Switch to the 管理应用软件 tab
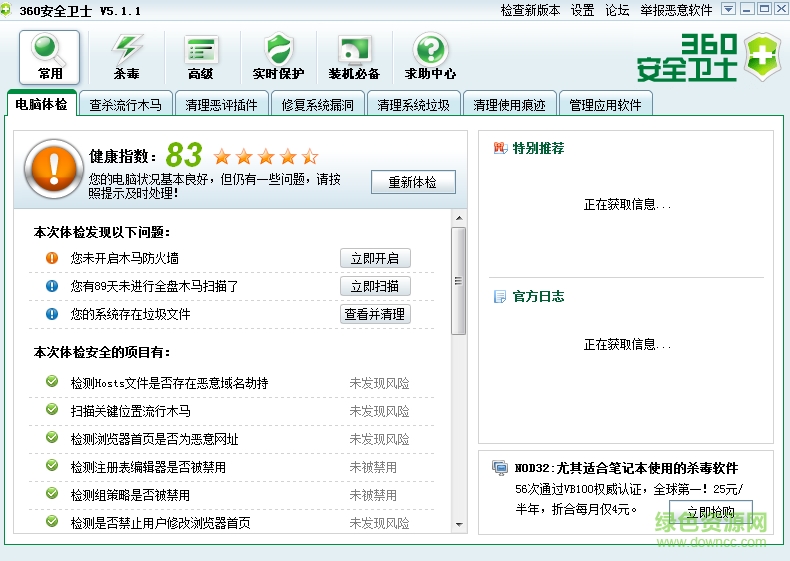This screenshot has width=790, height=561. click(606, 105)
